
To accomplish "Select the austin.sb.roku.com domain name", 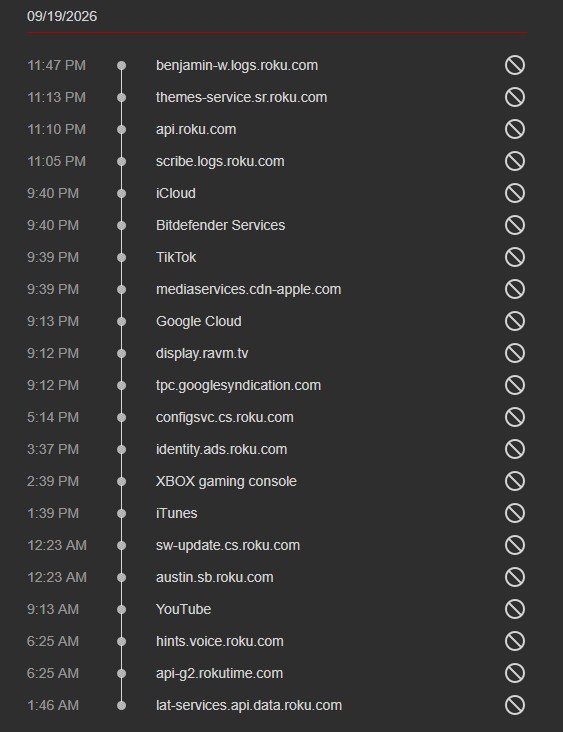I will 215,577.
